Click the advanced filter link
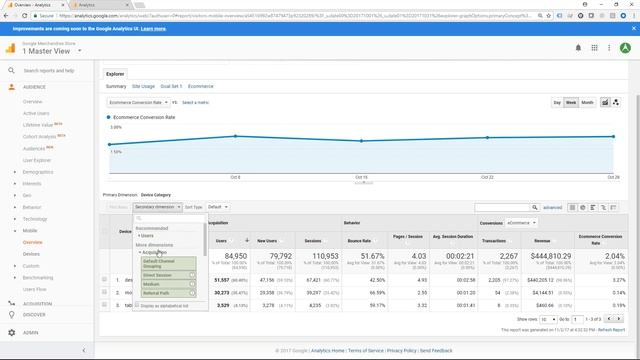Viewport: 640px width, 360px height. (552, 208)
